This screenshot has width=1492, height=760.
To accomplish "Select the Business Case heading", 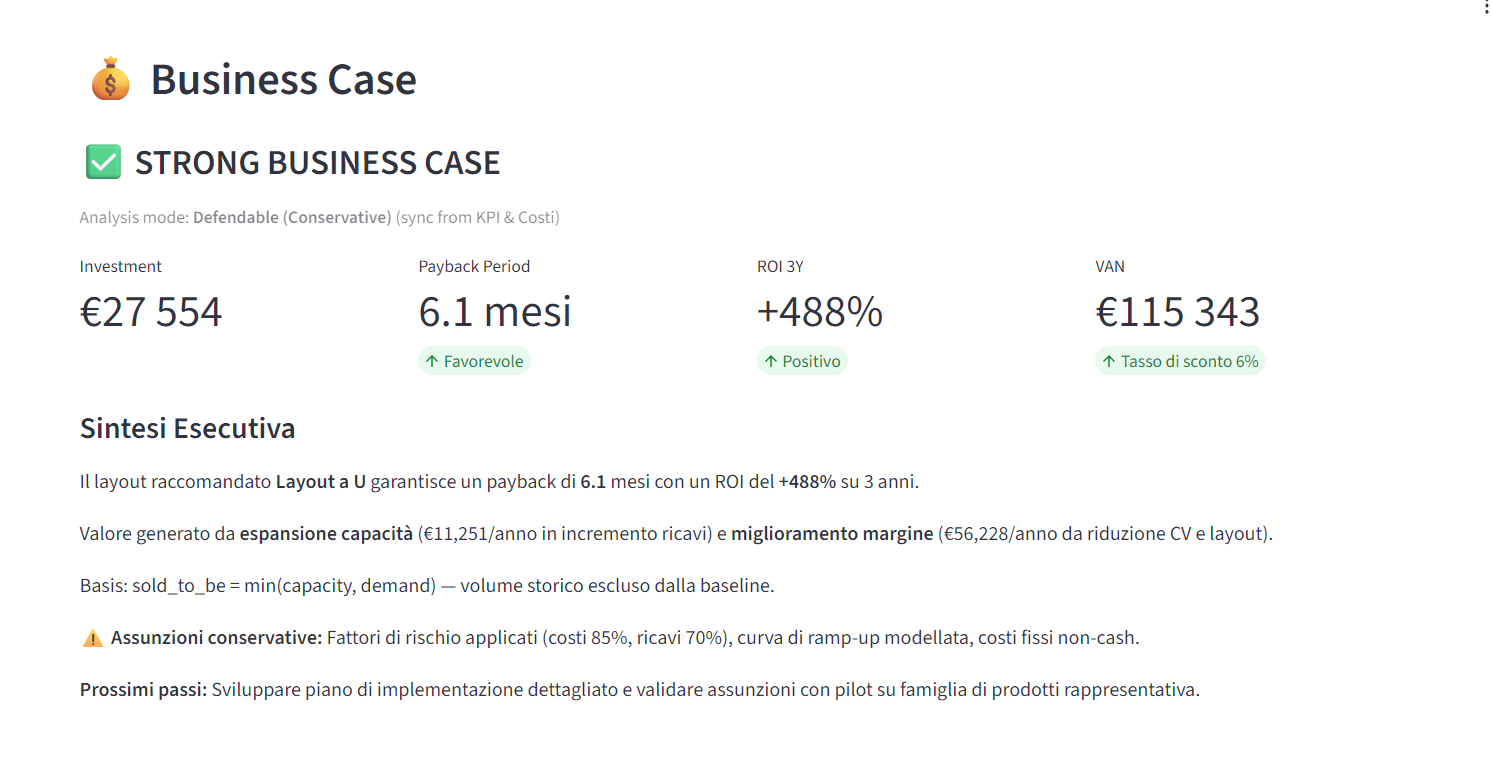I will coord(283,79).
